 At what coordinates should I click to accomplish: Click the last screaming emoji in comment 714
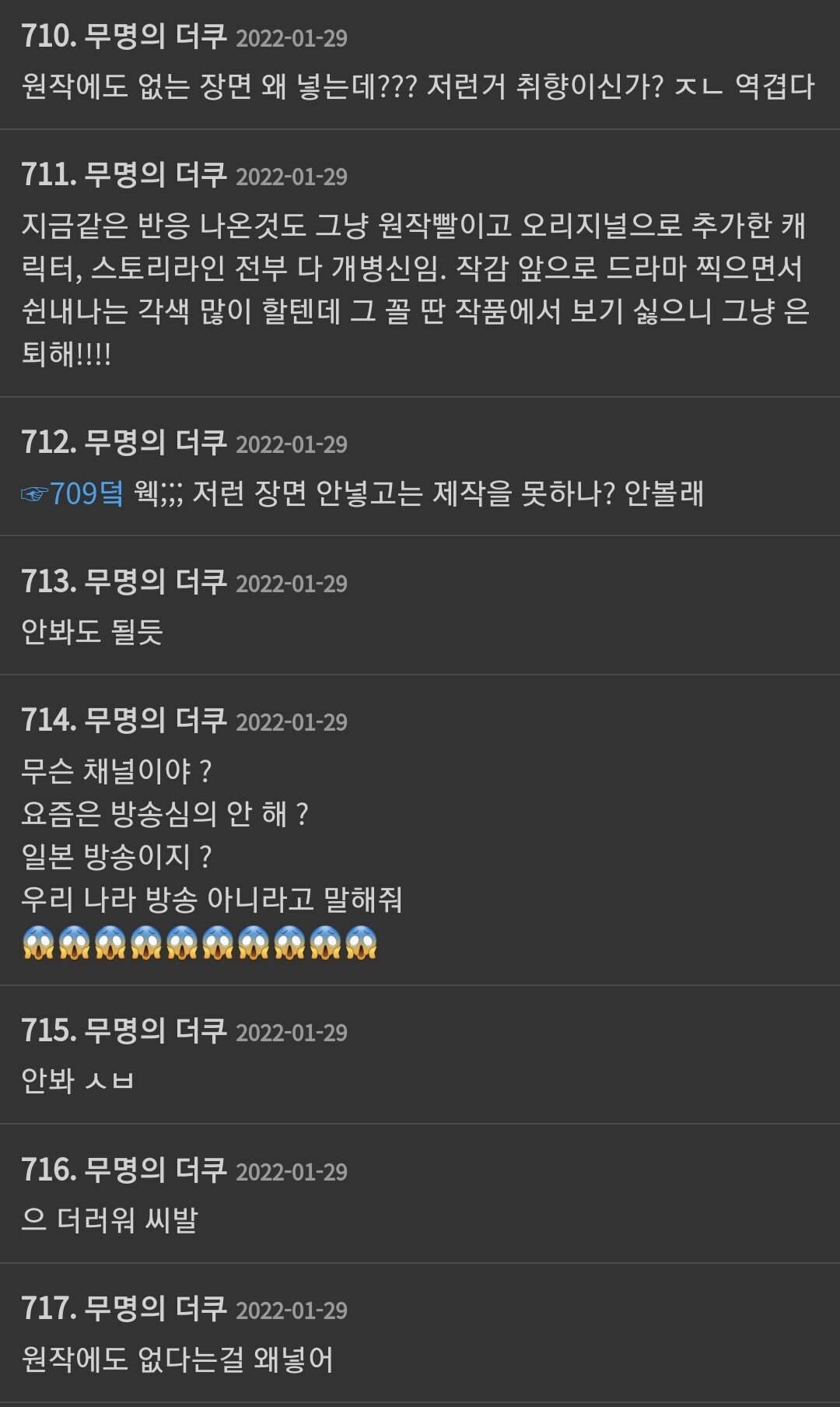point(361,942)
